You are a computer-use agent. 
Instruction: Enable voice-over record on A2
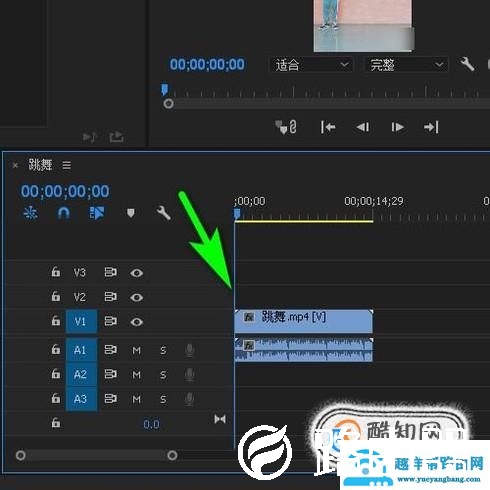(189, 375)
